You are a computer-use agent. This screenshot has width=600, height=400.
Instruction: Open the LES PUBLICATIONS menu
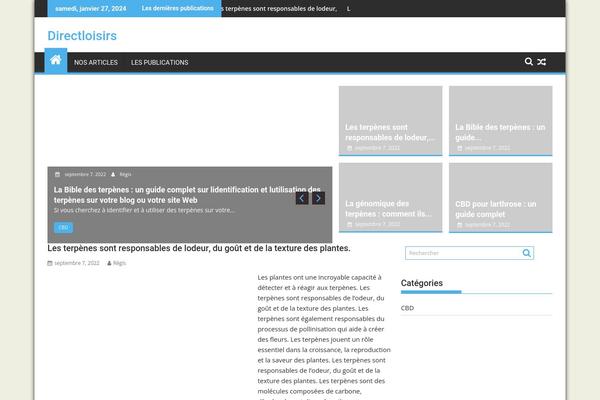coord(160,62)
